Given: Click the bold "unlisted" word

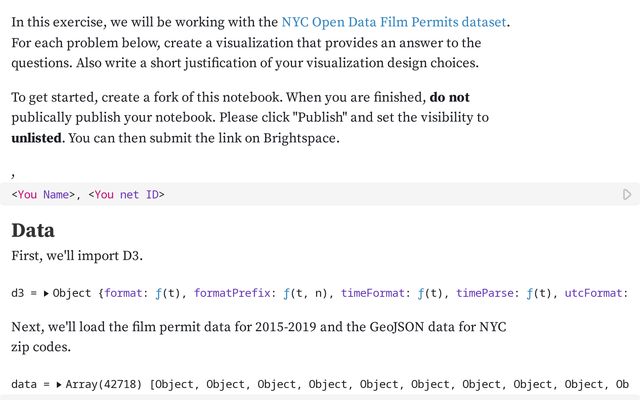Looking at the screenshot, I should click(x=36, y=138).
